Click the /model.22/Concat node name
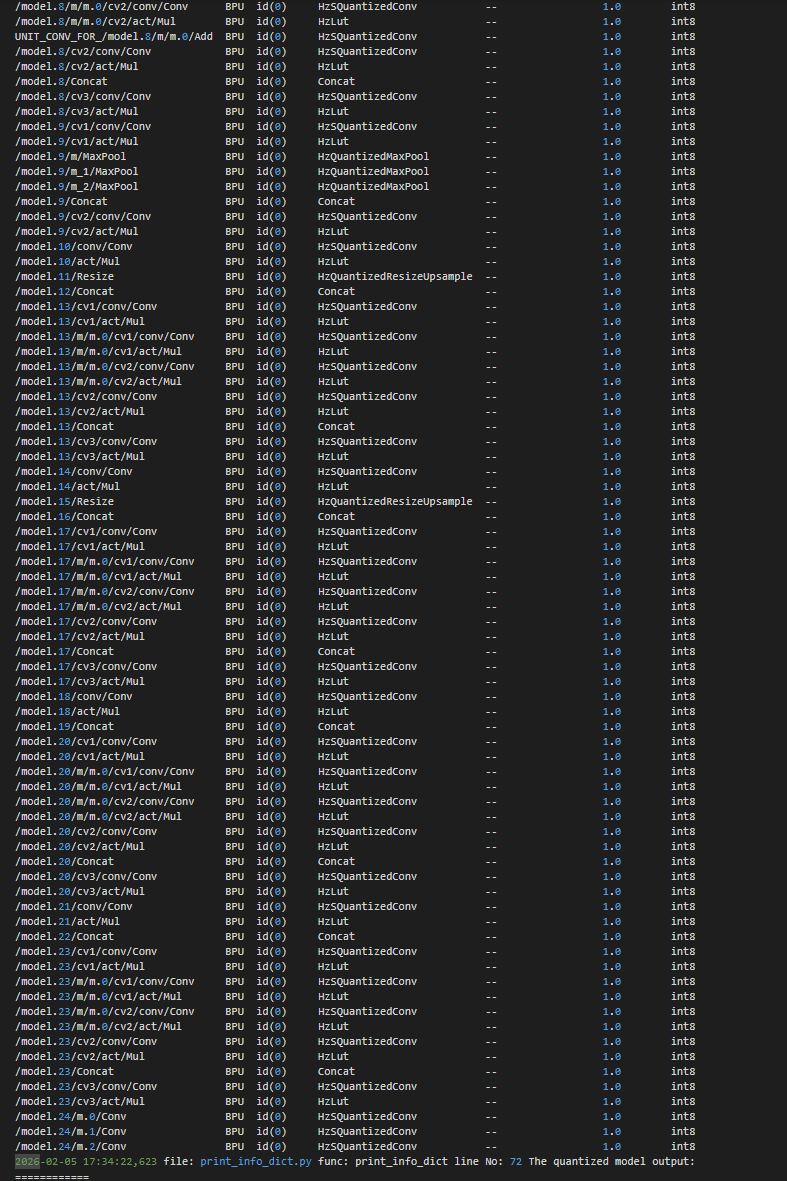 click(65, 936)
